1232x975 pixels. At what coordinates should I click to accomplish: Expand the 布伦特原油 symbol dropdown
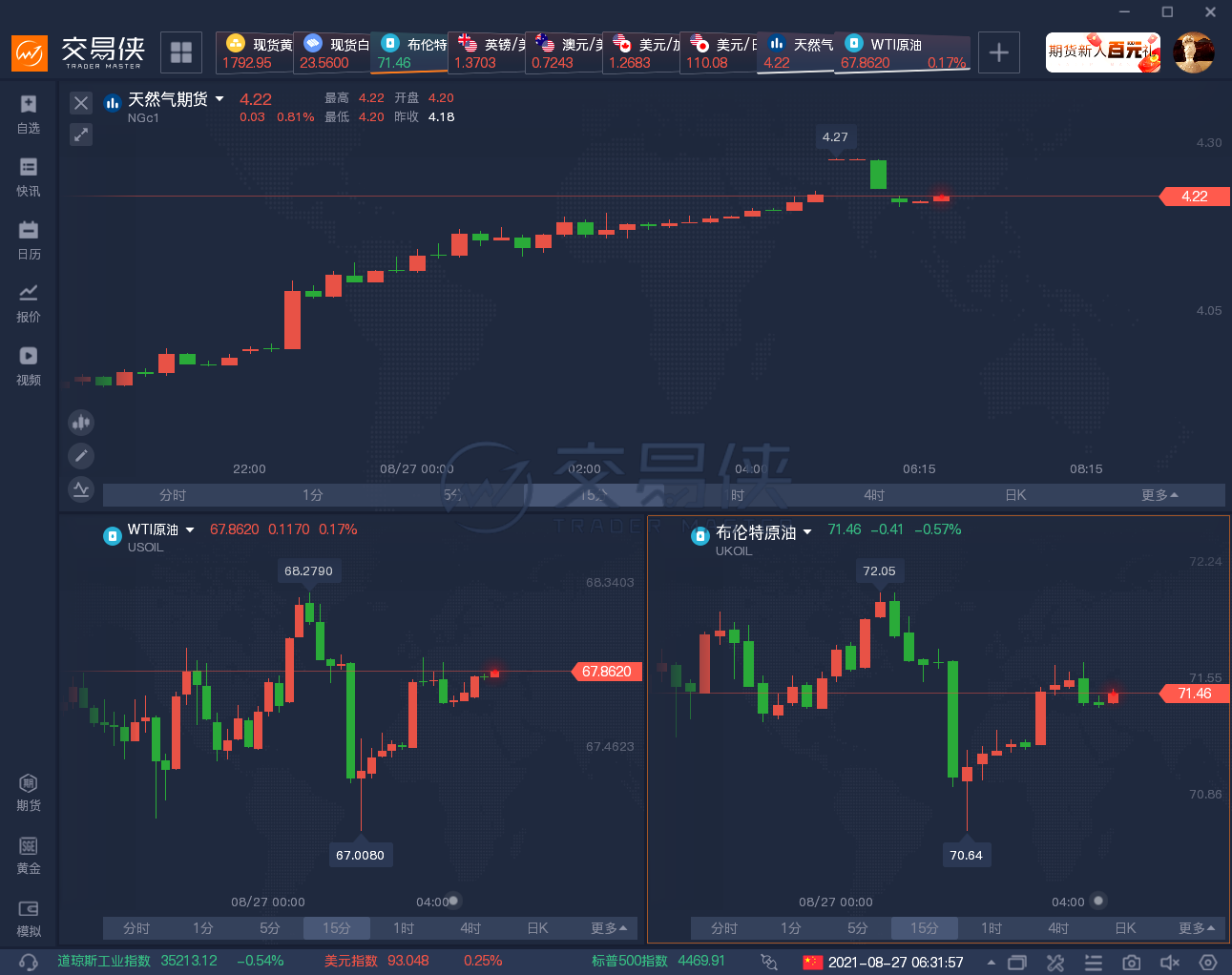pyautogui.click(x=807, y=532)
